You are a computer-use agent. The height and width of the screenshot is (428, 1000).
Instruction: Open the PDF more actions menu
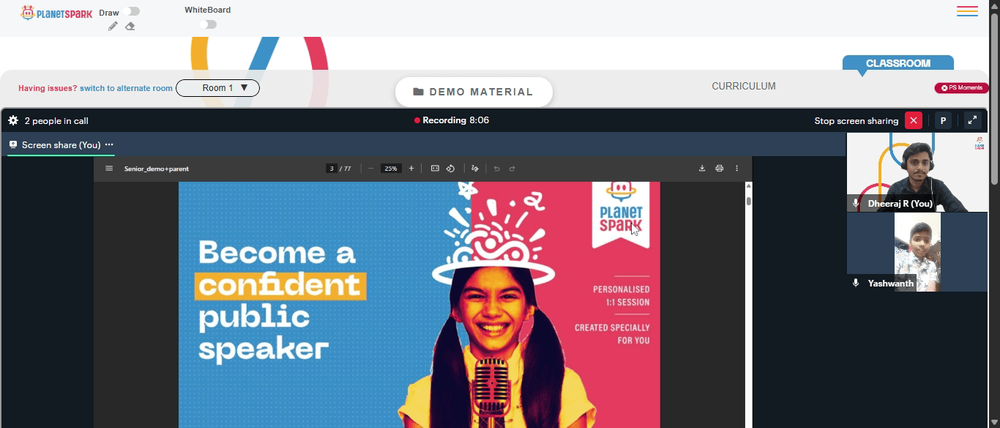(x=737, y=168)
